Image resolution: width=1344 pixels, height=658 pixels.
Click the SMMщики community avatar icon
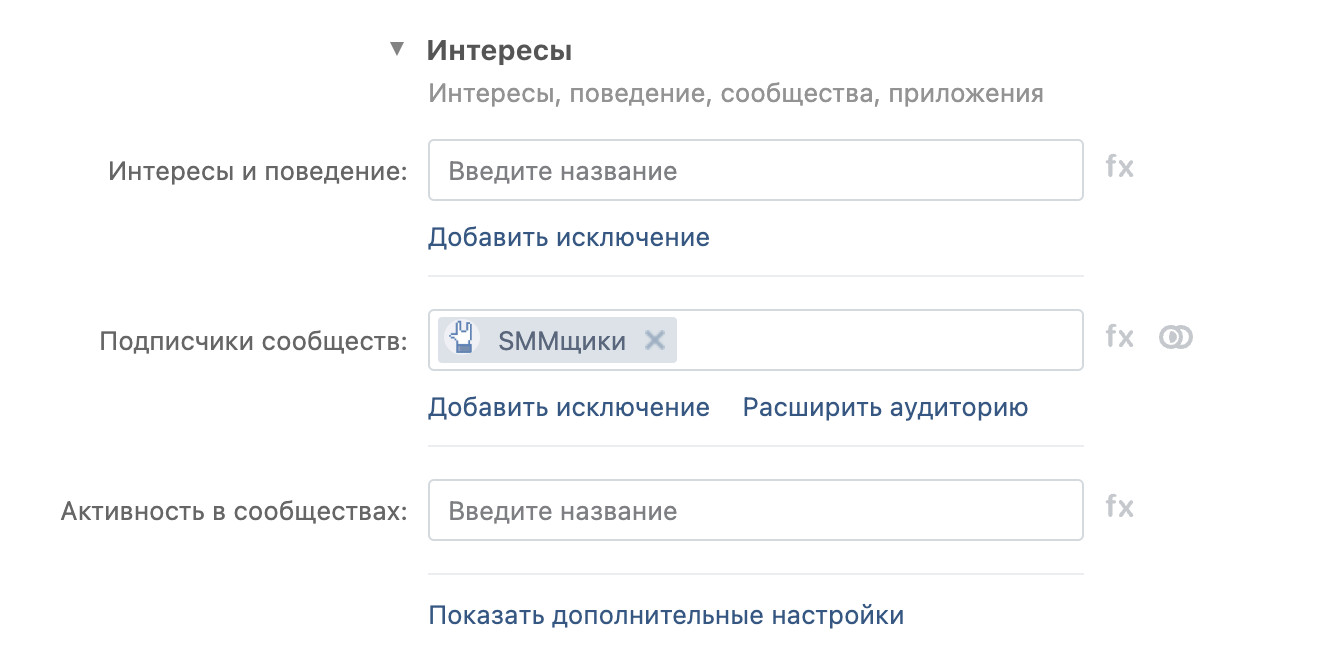(461, 340)
